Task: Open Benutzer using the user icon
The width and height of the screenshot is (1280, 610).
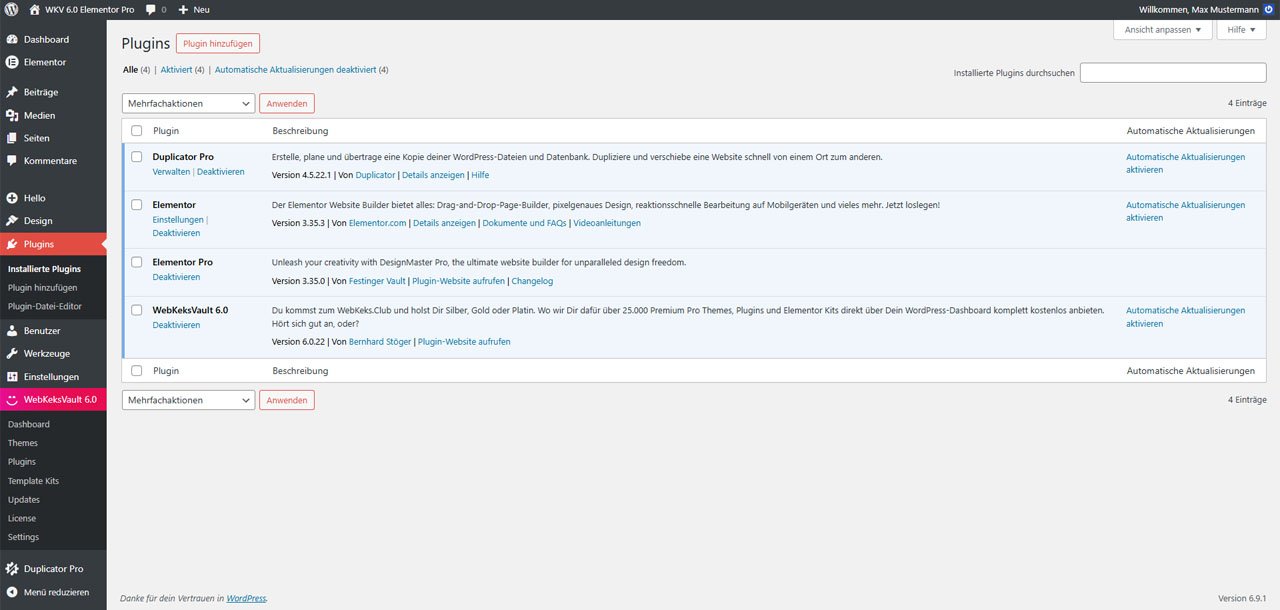Action: [12, 331]
